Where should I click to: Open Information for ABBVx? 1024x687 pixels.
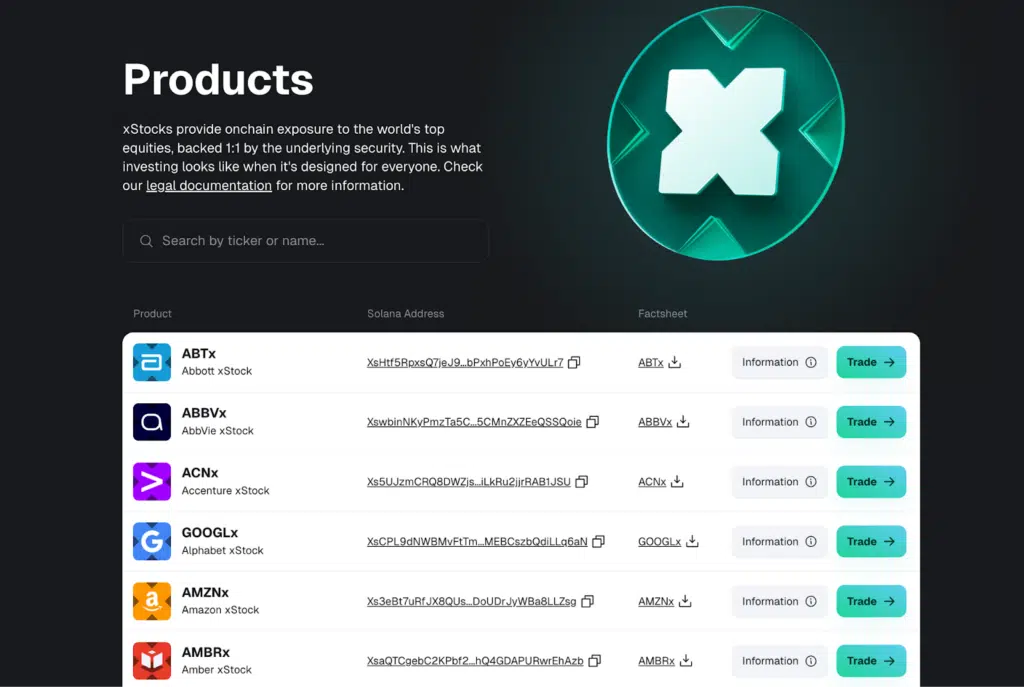pyautogui.click(x=779, y=422)
